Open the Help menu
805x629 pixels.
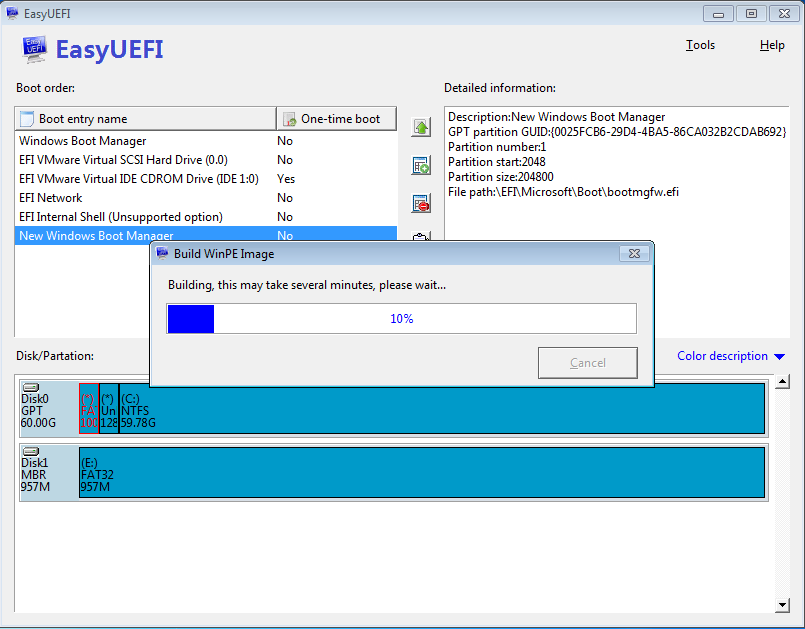(x=772, y=45)
